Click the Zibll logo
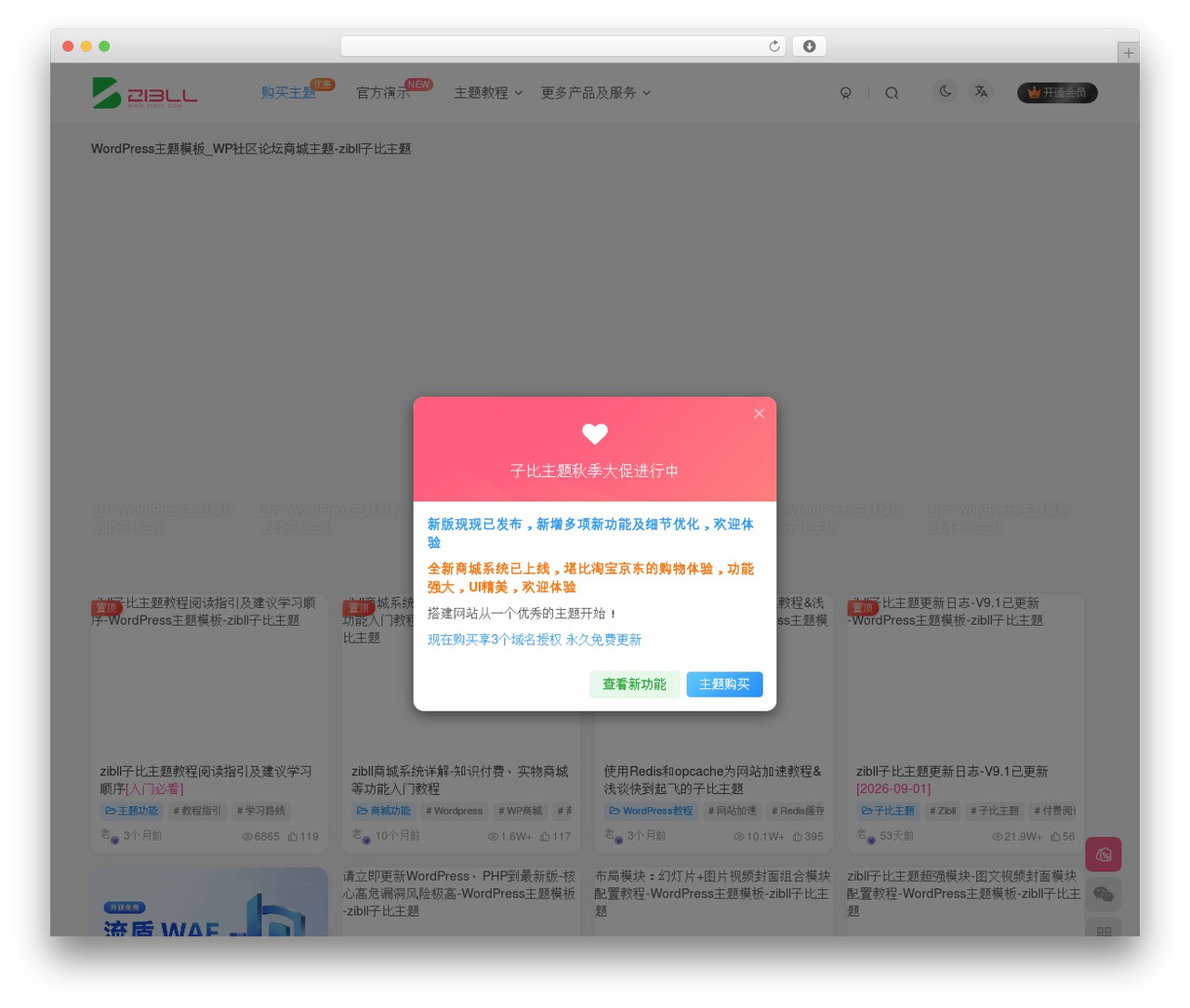Image resolution: width=1190 pixels, height=1008 pixels. click(145, 93)
